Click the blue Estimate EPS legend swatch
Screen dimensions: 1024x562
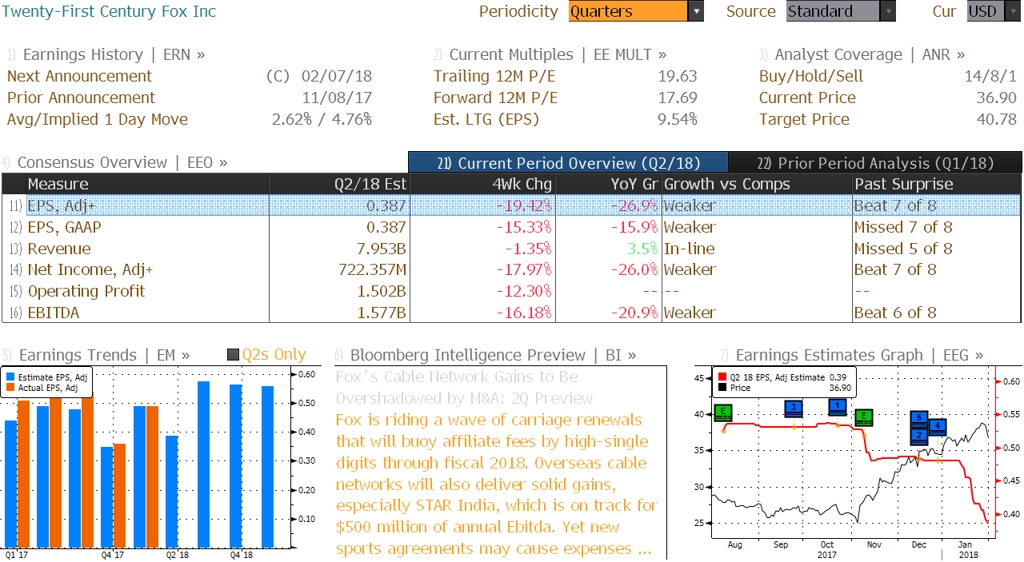point(10,377)
